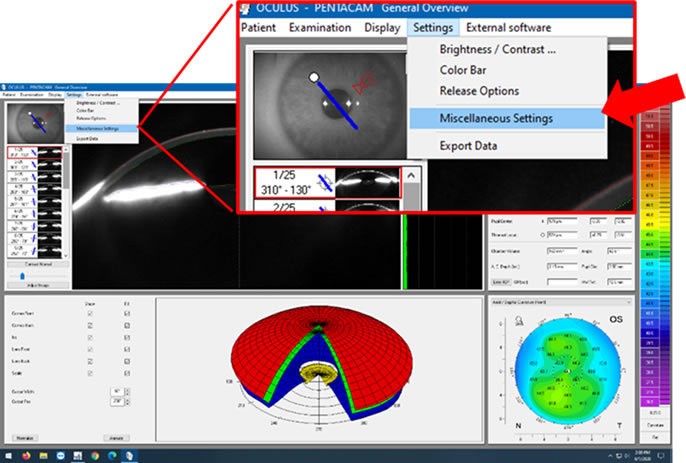Screen dimensions: 686x463
Task: Click the contrast slider handle
Action: point(22,276)
